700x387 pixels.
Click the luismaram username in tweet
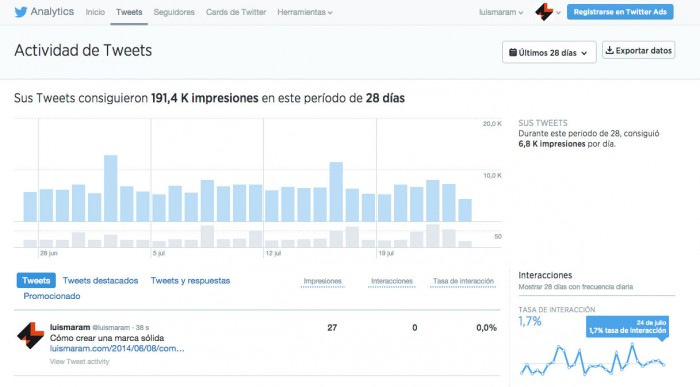click(70, 327)
